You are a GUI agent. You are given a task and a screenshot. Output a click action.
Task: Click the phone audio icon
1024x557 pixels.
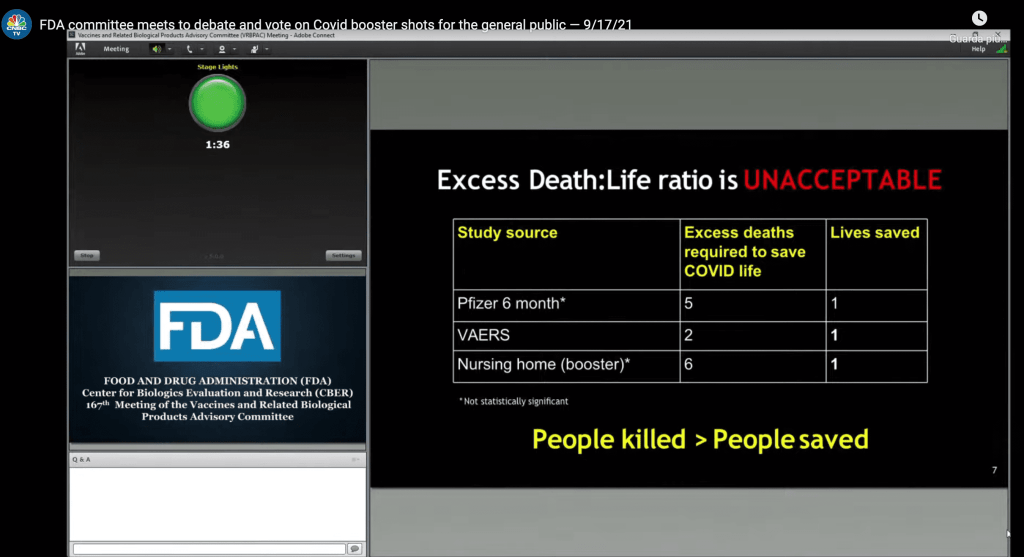tap(188, 49)
